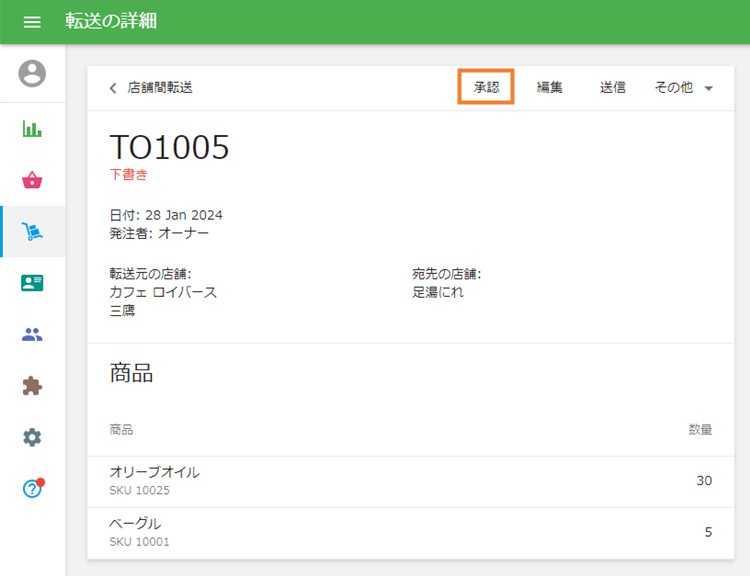750x576 pixels.
Task: Expand the その他 dropdown menu
Action: tap(683, 87)
